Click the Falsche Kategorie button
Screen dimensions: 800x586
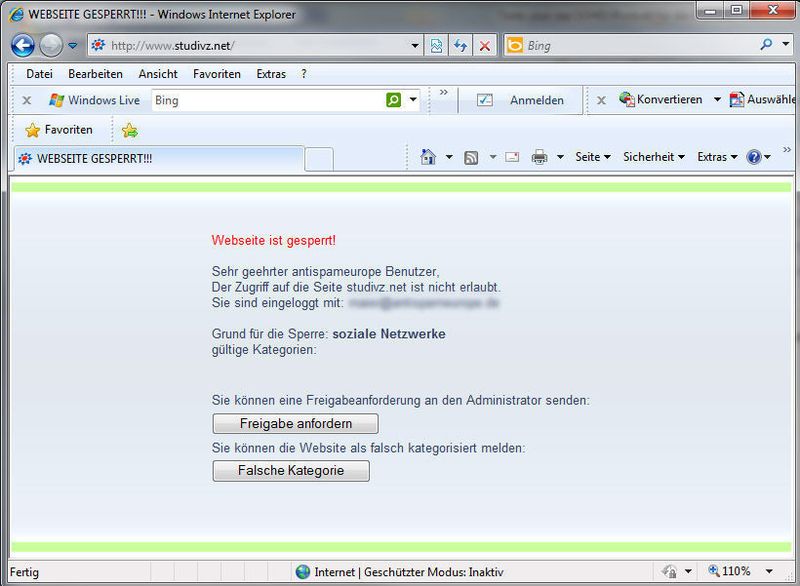291,471
